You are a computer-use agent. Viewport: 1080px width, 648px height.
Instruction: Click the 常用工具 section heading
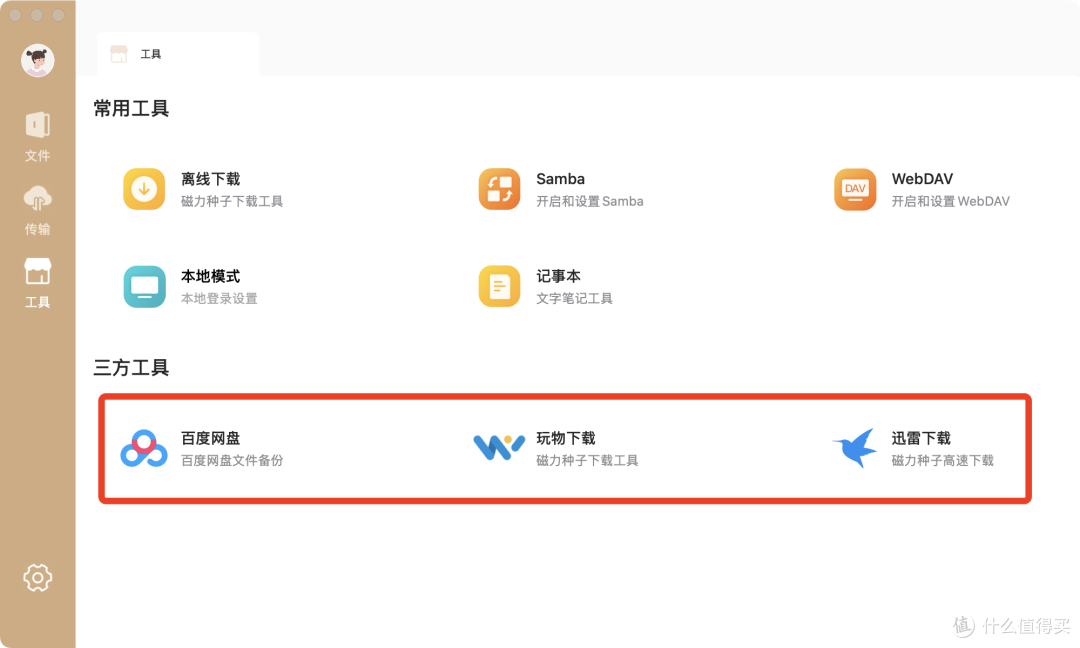coord(131,108)
